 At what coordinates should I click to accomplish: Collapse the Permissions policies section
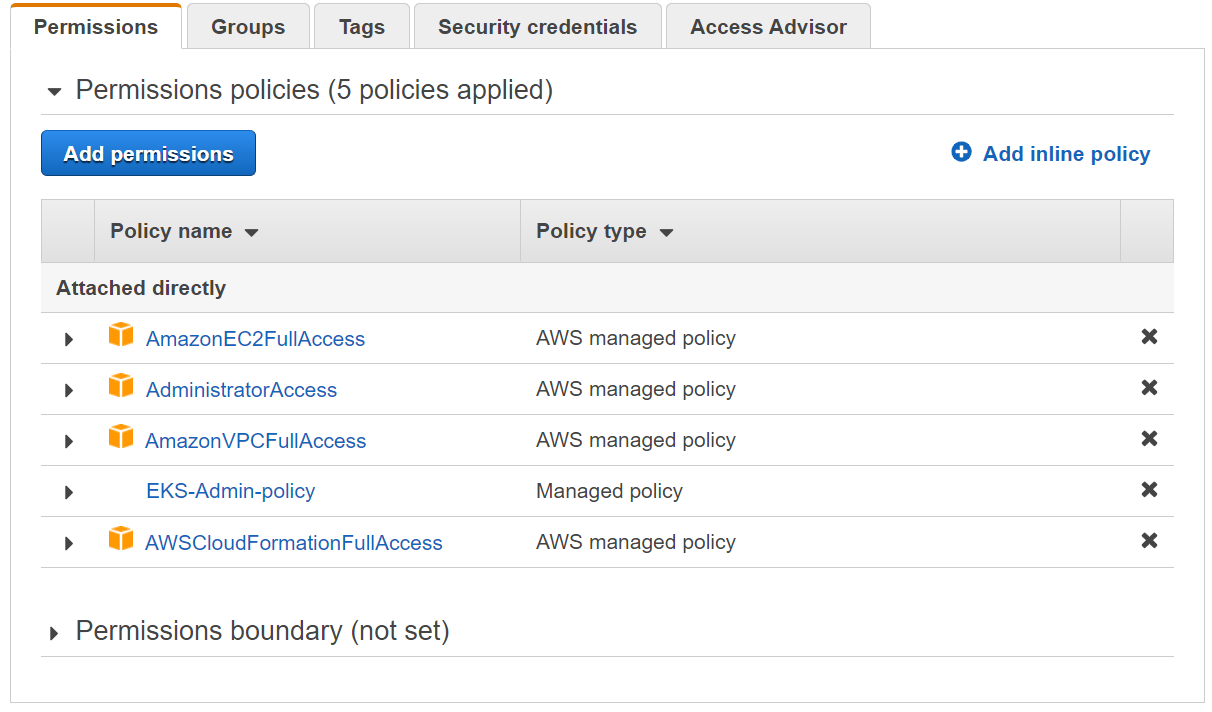55,92
